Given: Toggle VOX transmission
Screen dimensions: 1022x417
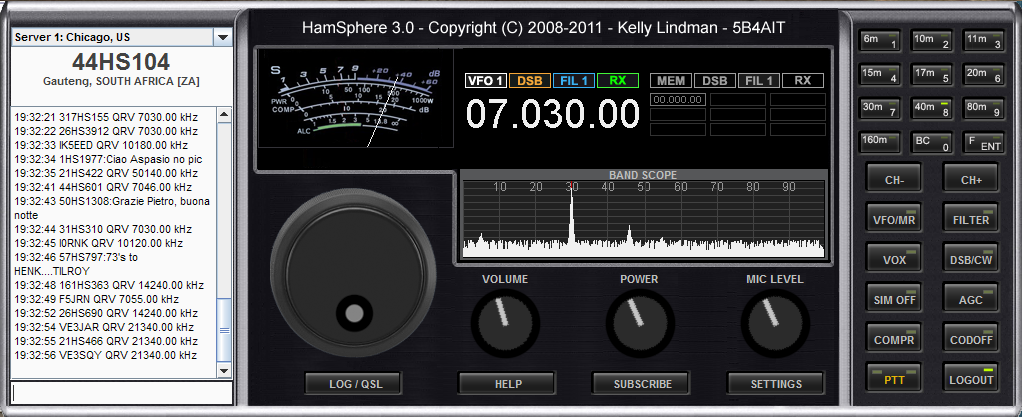Looking at the screenshot, I should point(894,259).
